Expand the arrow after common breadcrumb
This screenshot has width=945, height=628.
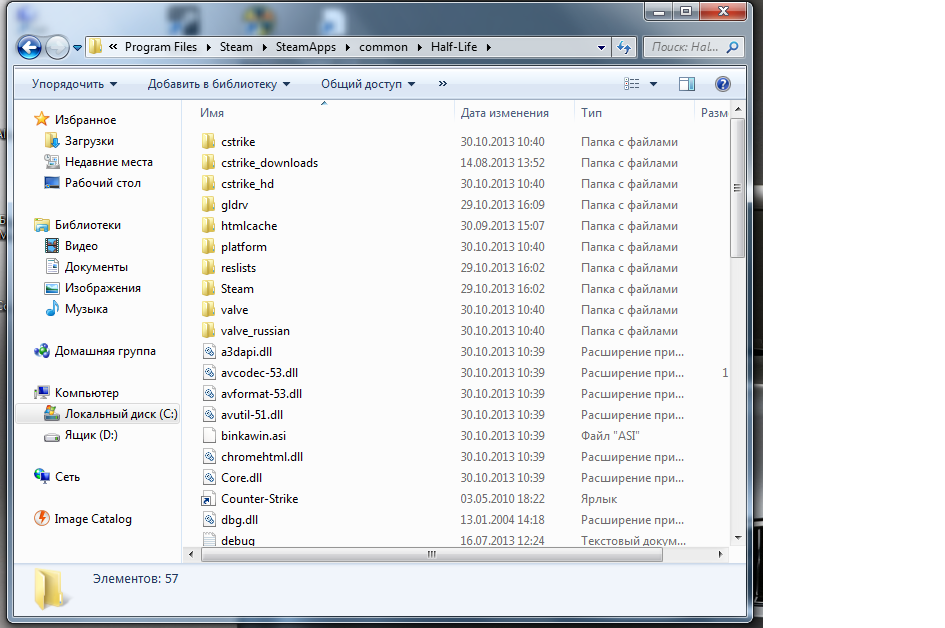pos(419,47)
